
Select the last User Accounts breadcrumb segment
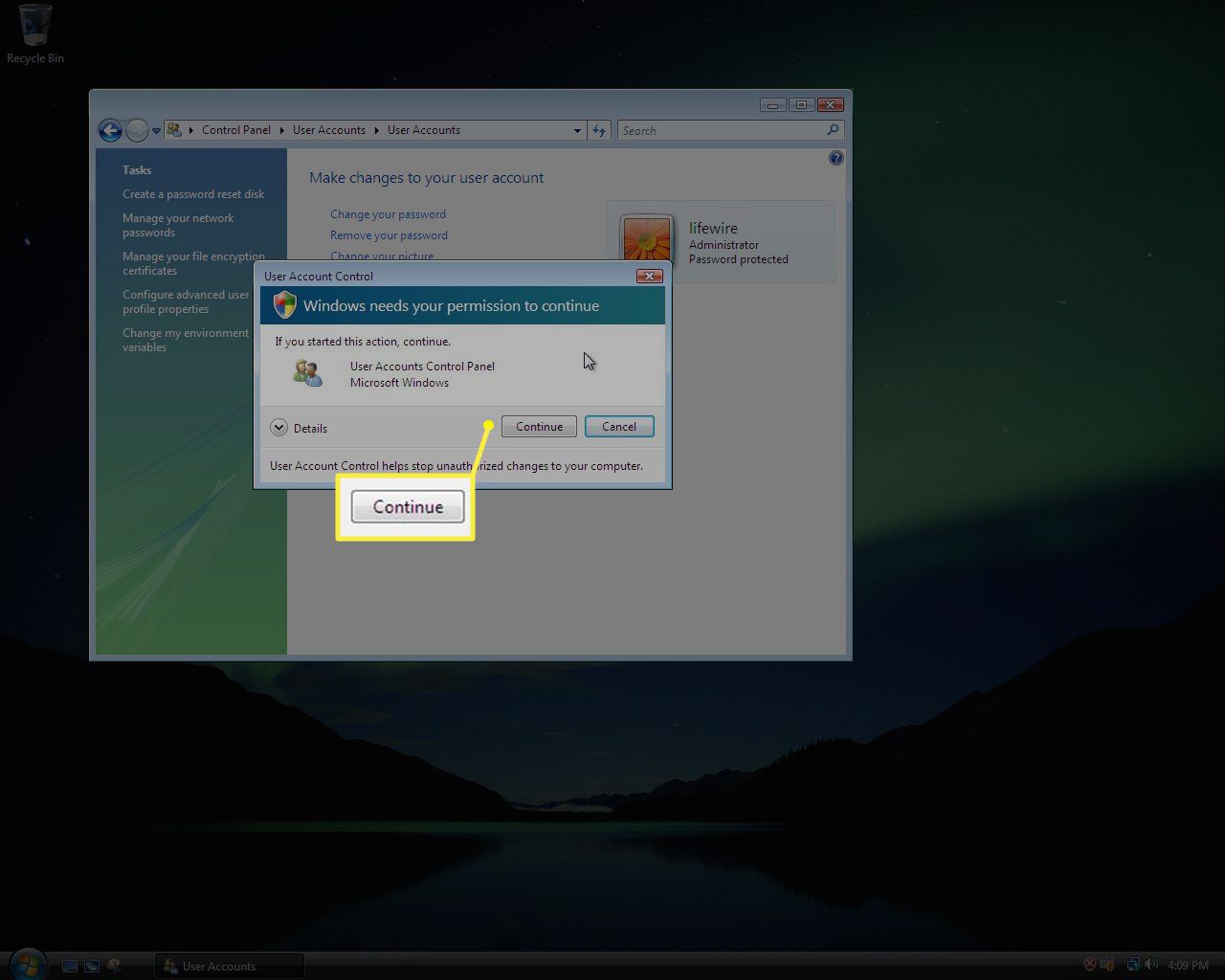pos(424,130)
